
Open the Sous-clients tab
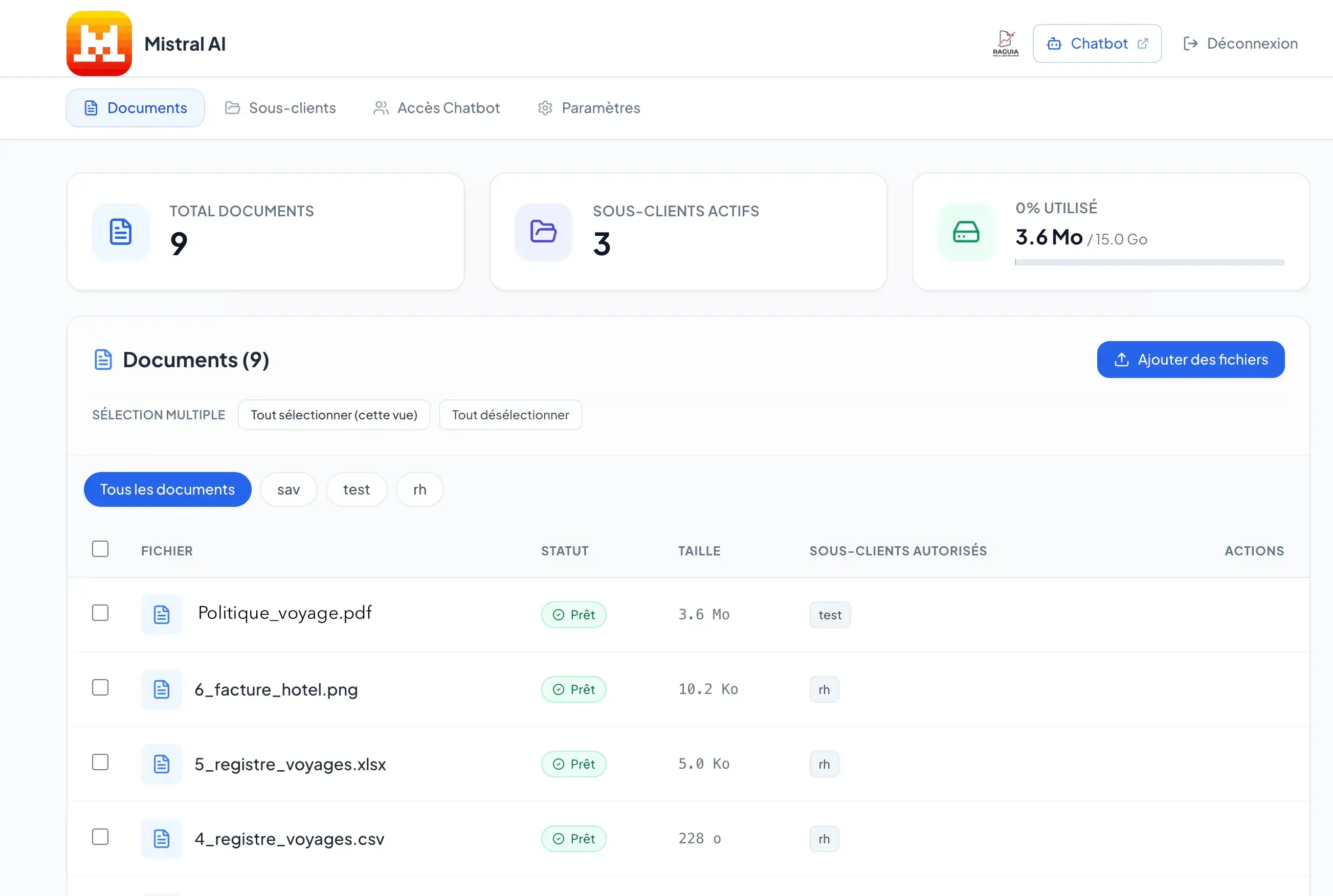coord(280,108)
